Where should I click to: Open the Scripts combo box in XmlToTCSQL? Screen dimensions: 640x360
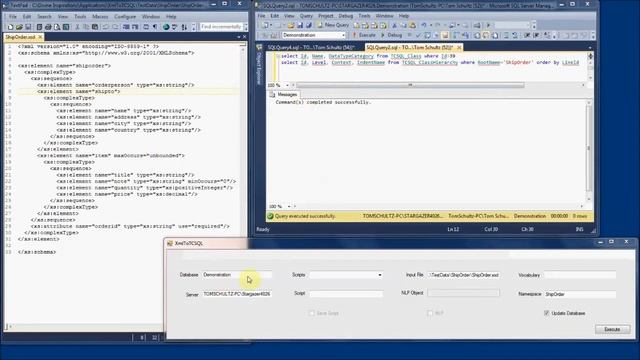(x=346, y=275)
